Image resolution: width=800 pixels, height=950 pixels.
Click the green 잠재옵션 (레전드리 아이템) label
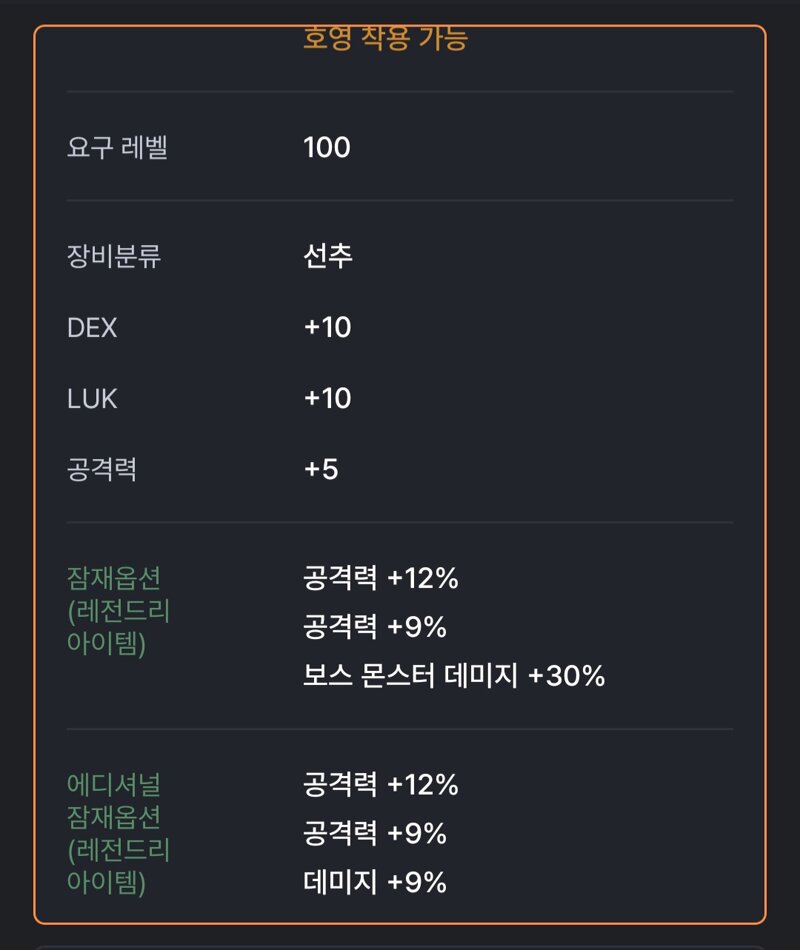[x=118, y=611]
